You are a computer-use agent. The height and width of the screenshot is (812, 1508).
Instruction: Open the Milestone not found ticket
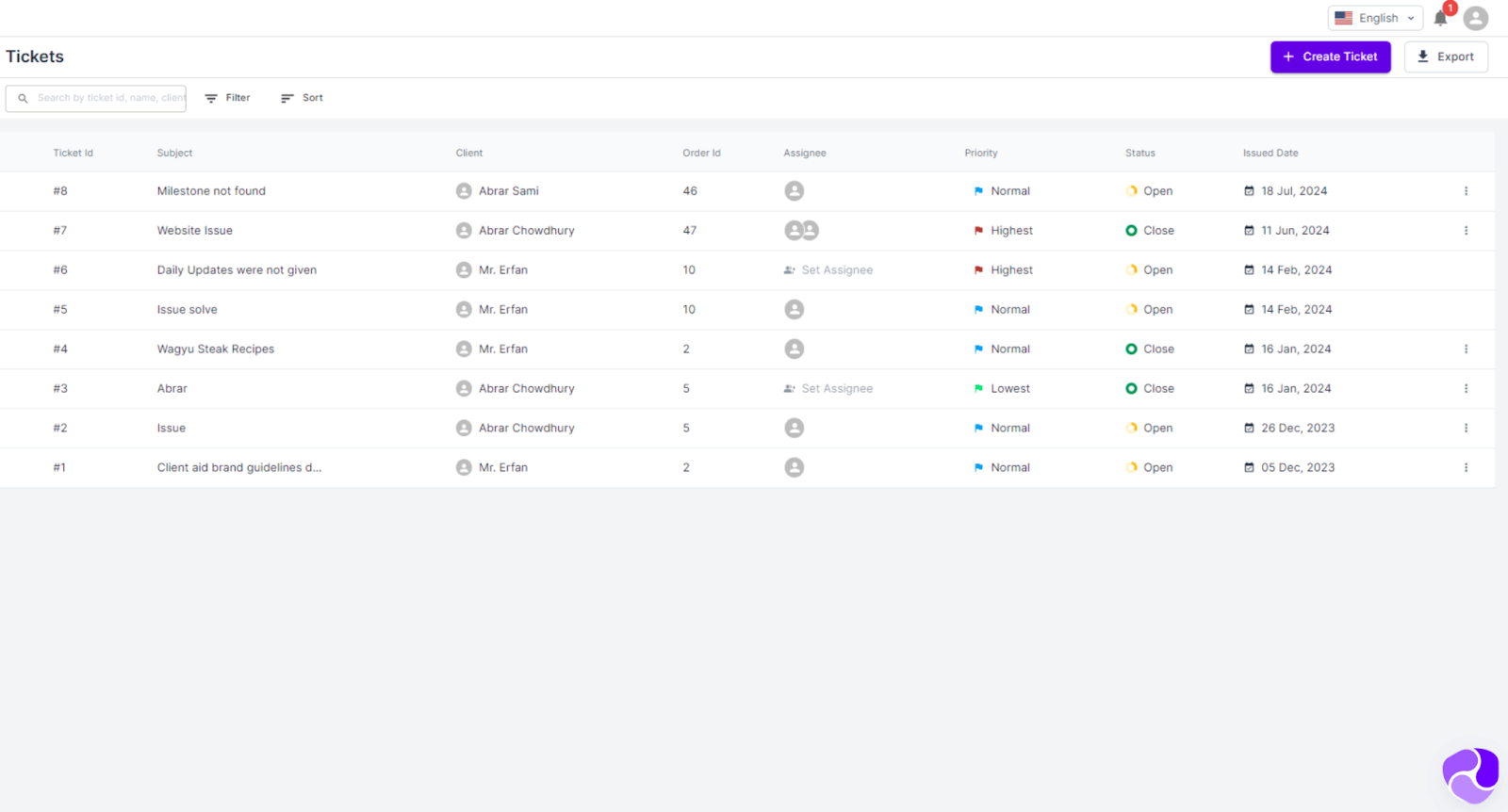pyautogui.click(x=211, y=191)
